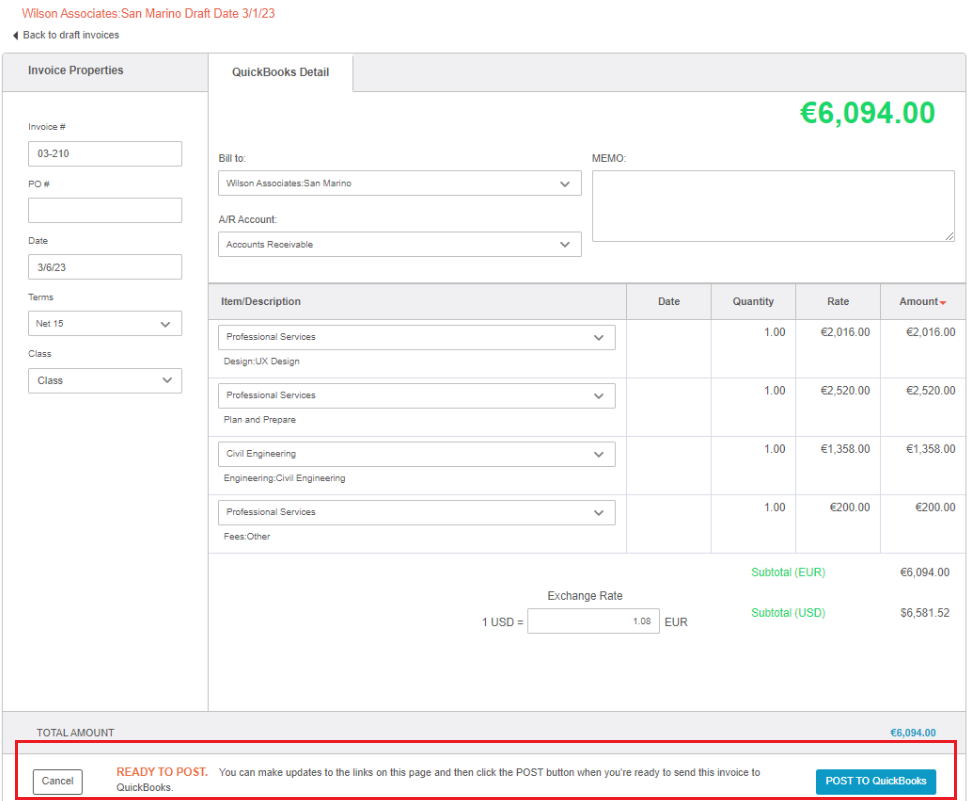The width and height of the screenshot is (977, 801).
Task: Open the Terms dropdown Net 15
Action: tap(105, 324)
